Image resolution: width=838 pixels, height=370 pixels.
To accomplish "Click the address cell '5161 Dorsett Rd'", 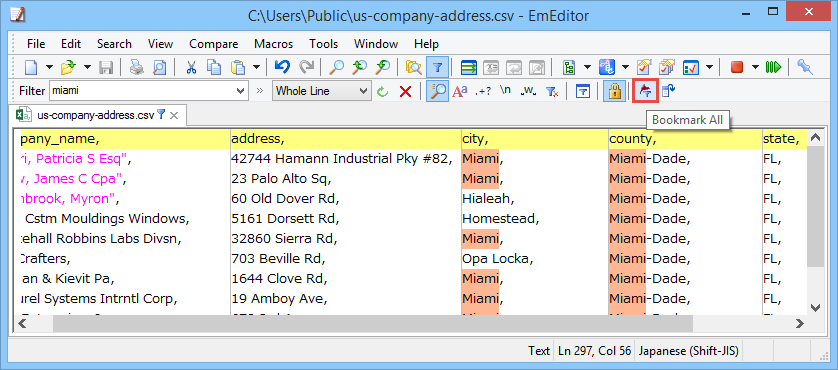I will (x=285, y=219).
